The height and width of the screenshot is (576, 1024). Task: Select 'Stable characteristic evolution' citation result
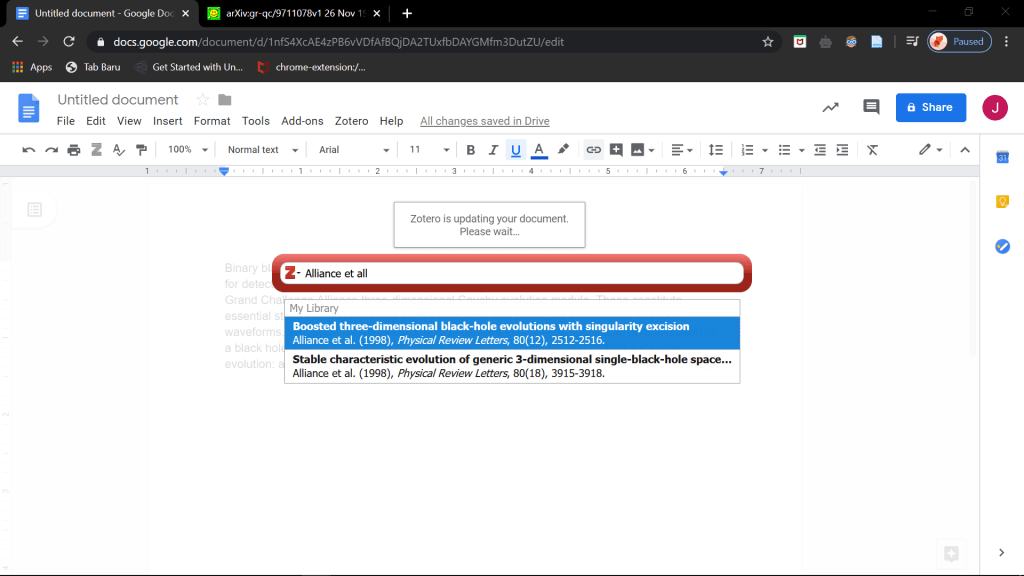(511, 366)
